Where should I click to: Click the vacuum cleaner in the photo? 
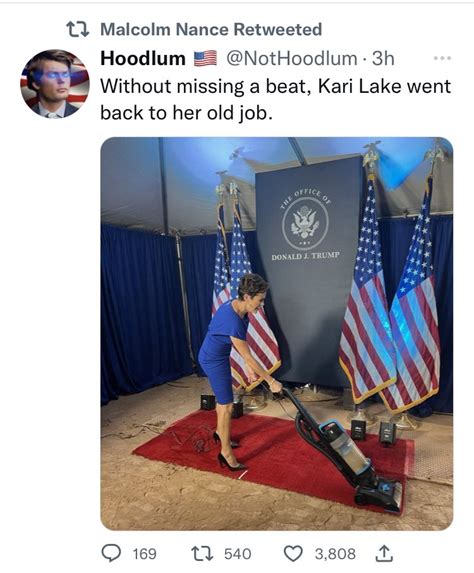(340, 451)
